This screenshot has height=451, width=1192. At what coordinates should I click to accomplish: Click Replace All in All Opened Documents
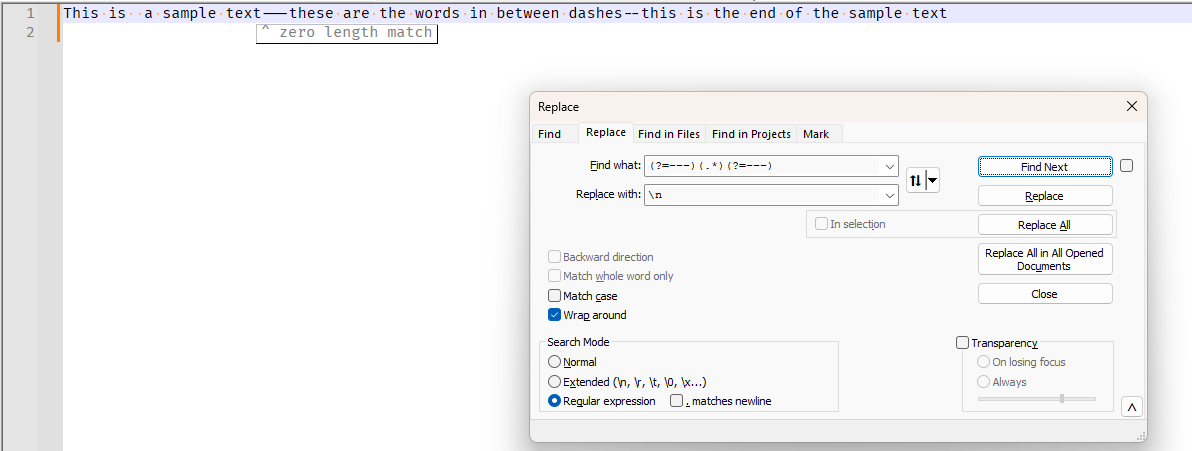click(x=1044, y=260)
